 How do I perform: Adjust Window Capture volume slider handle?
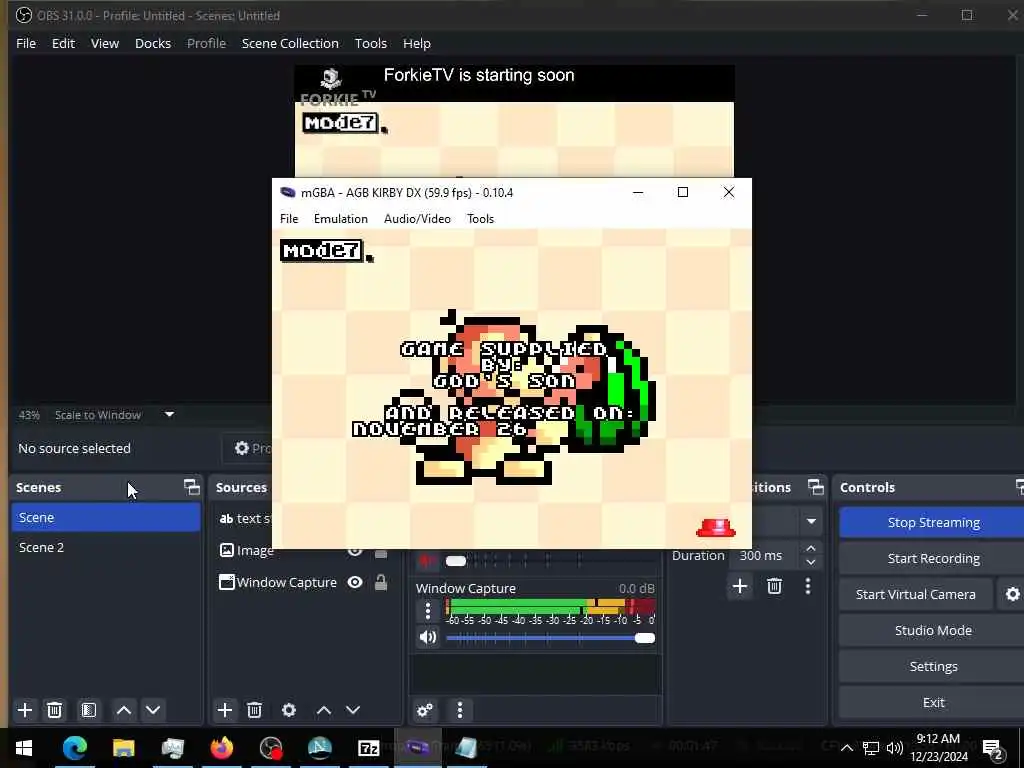point(645,638)
